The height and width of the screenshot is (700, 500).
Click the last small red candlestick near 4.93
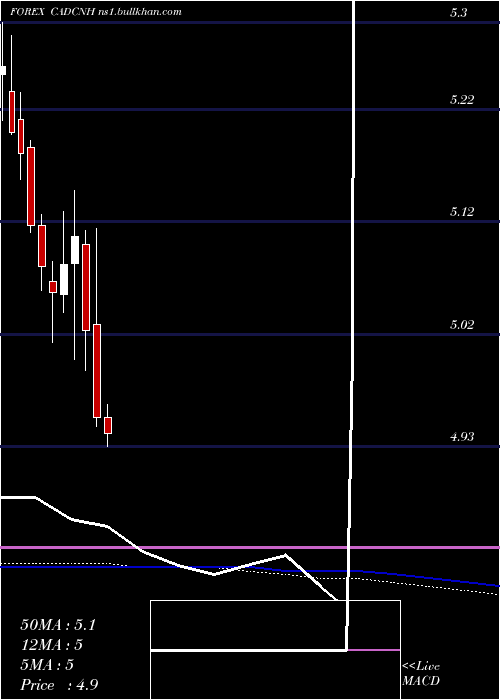tap(108, 425)
